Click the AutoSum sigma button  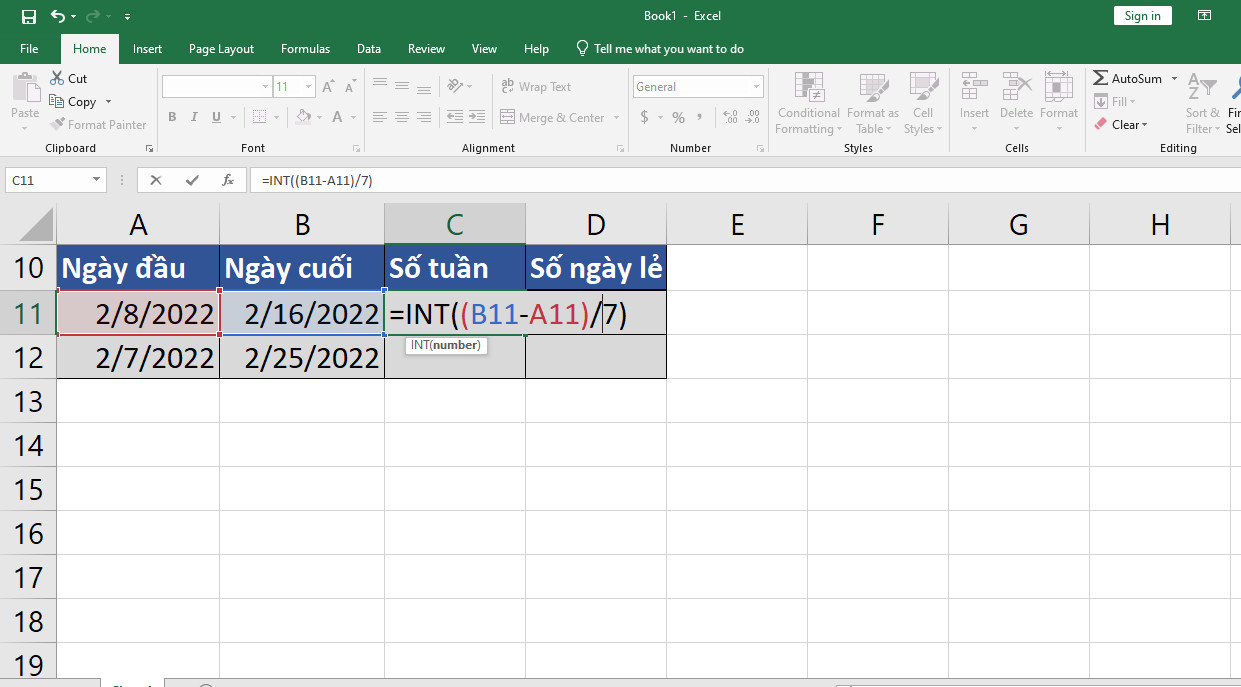pos(1128,78)
